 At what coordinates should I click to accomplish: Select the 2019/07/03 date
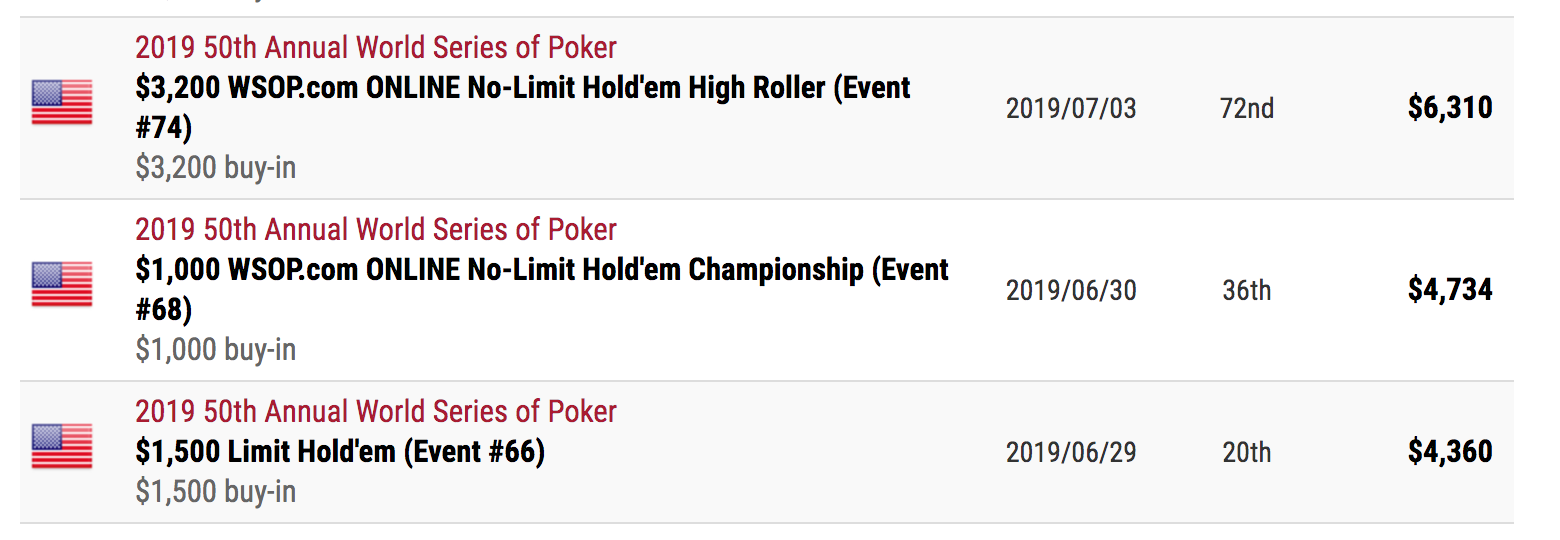[x=1071, y=108]
